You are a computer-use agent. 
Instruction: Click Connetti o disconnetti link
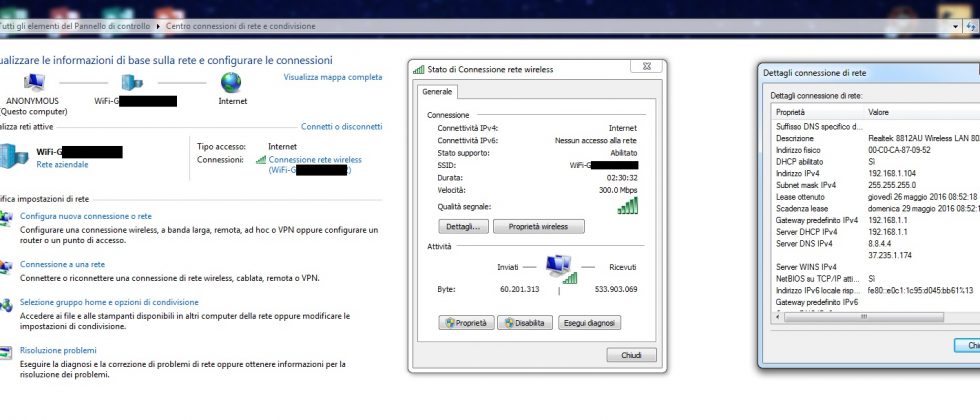pos(341,126)
